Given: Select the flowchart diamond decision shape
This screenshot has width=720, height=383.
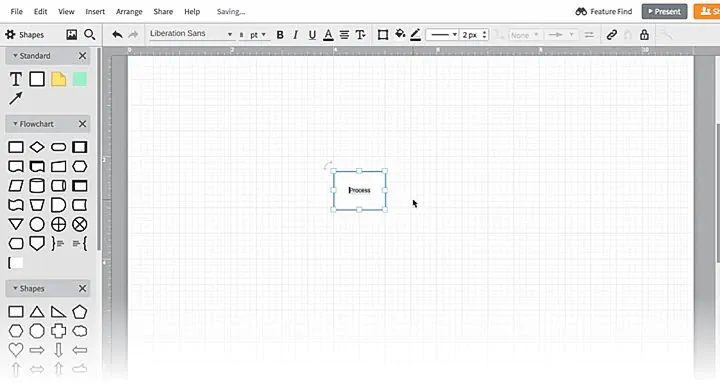Looking at the screenshot, I should pos(37,147).
